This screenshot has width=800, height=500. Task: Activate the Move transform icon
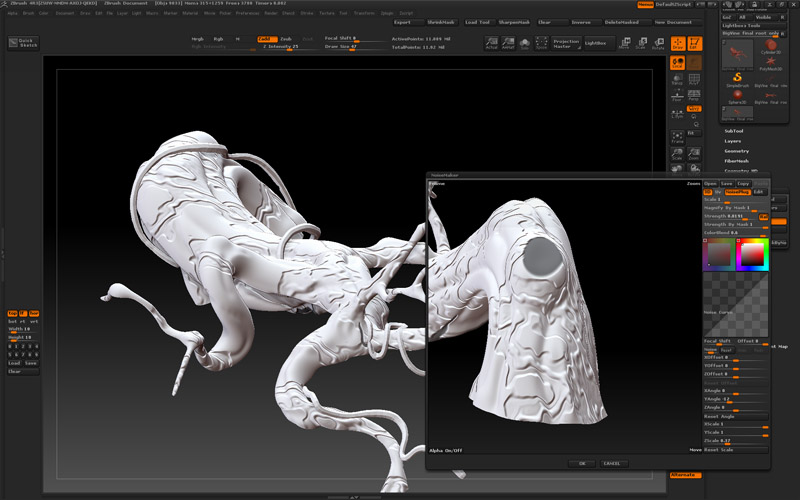tap(624, 43)
